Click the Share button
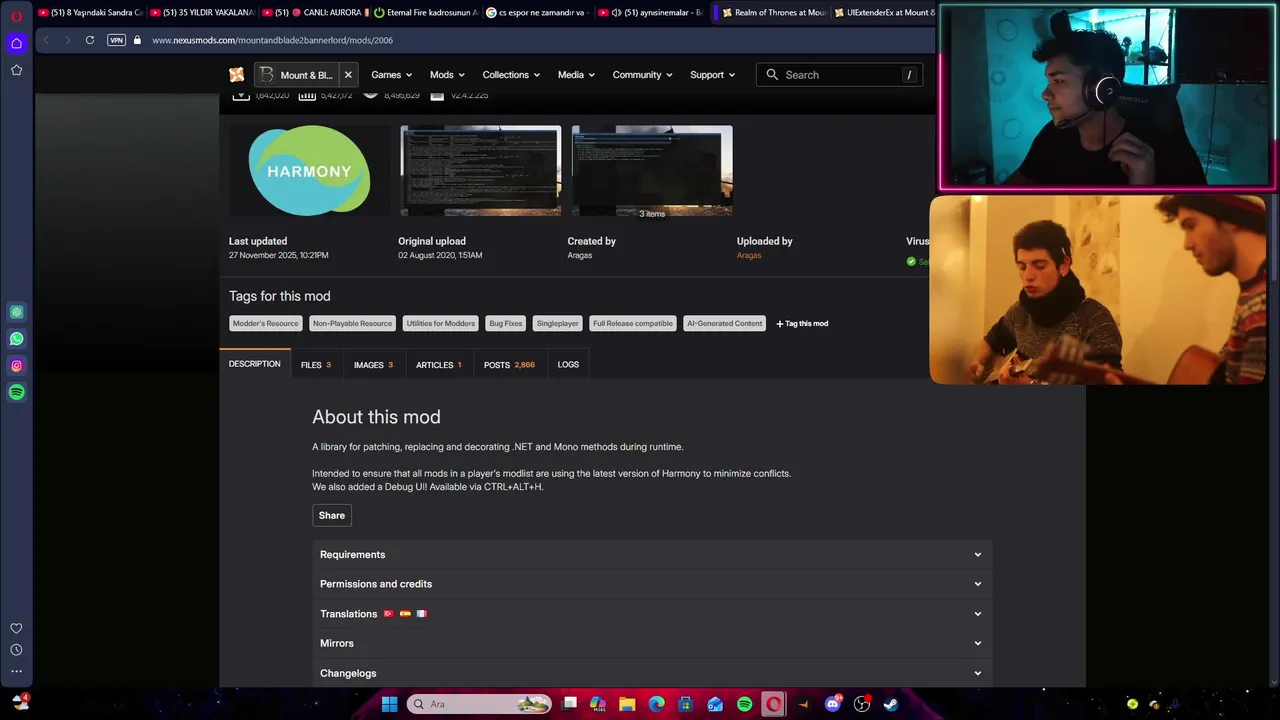This screenshot has height=720, width=1280. click(332, 515)
